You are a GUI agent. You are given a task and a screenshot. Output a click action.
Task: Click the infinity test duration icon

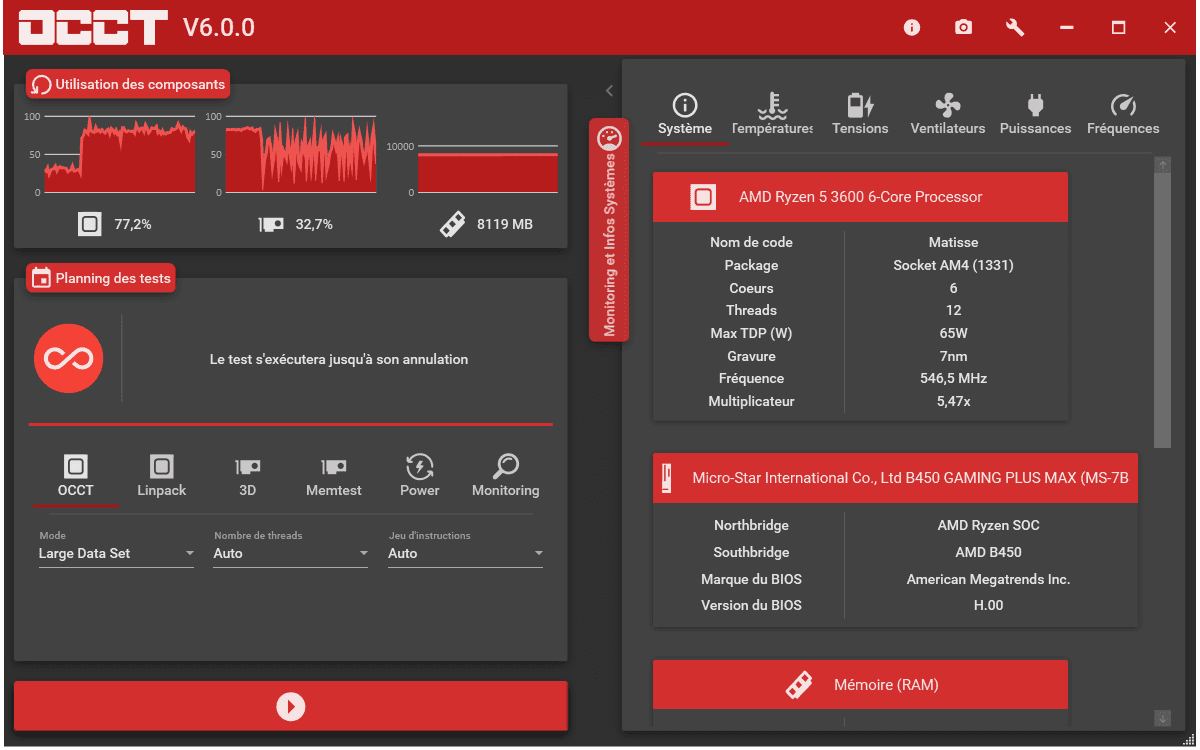[x=69, y=358]
